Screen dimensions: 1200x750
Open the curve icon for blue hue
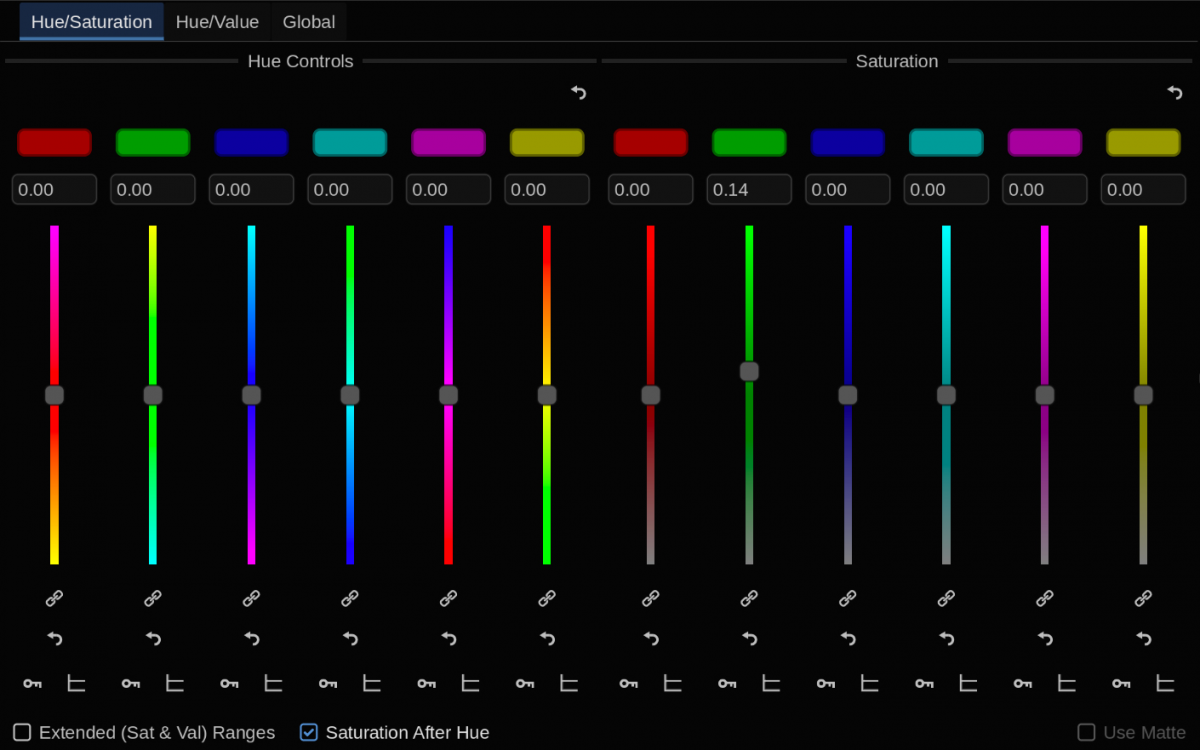[x=273, y=684]
